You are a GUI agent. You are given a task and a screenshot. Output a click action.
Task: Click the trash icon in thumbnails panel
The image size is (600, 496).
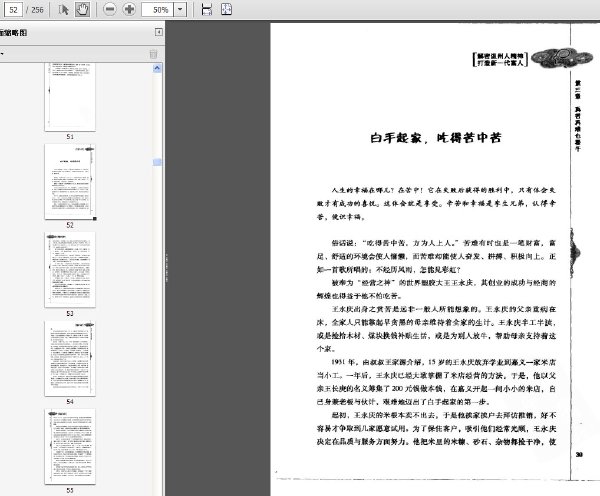(x=153, y=54)
